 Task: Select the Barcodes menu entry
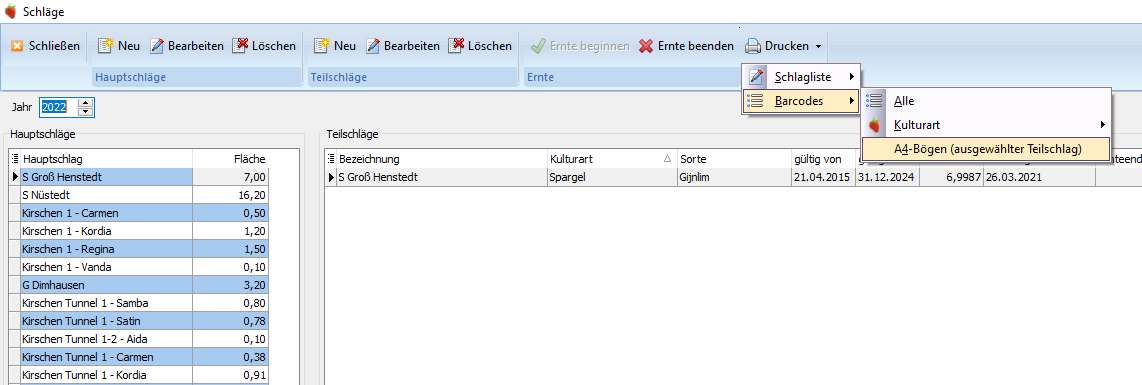point(801,100)
